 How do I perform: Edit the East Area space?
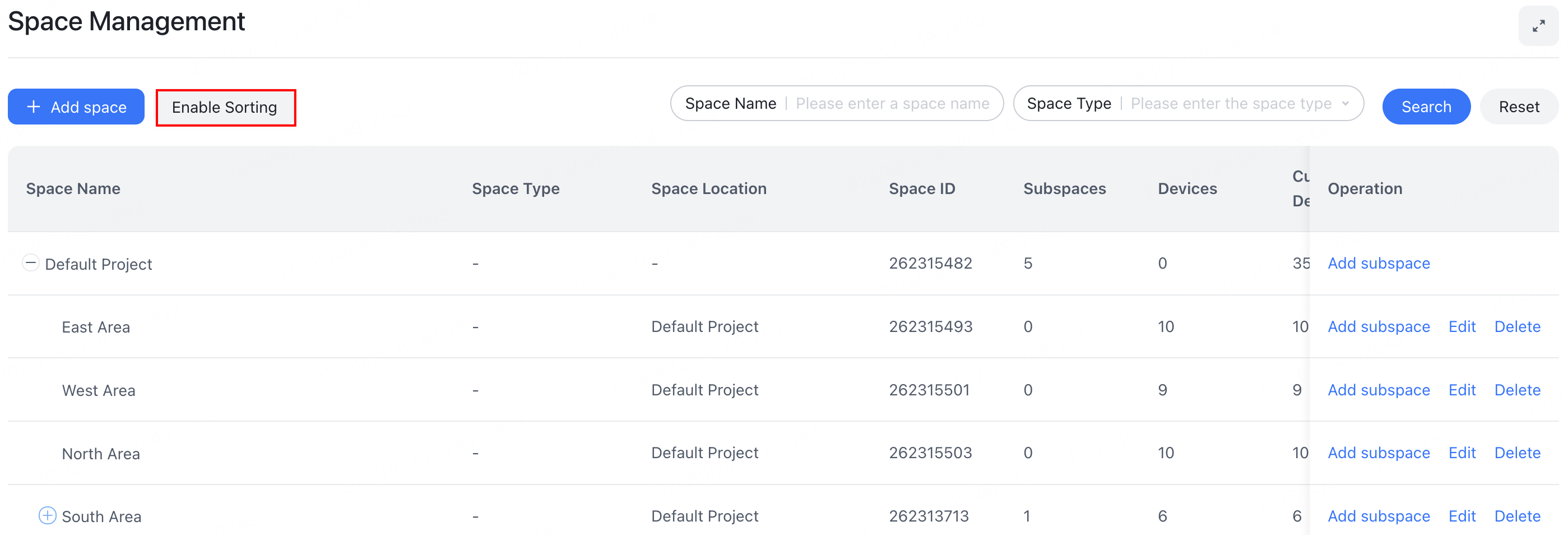pos(1462,326)
